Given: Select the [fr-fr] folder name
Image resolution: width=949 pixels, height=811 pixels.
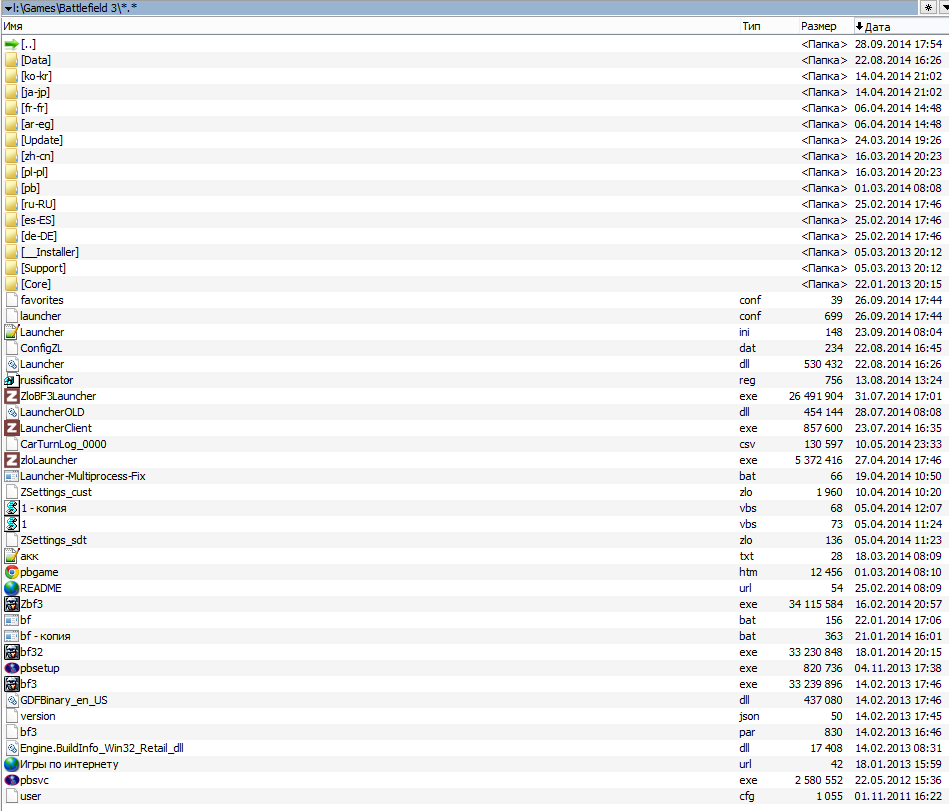Looking at the screenshot, I should click(x=34, y=108).
